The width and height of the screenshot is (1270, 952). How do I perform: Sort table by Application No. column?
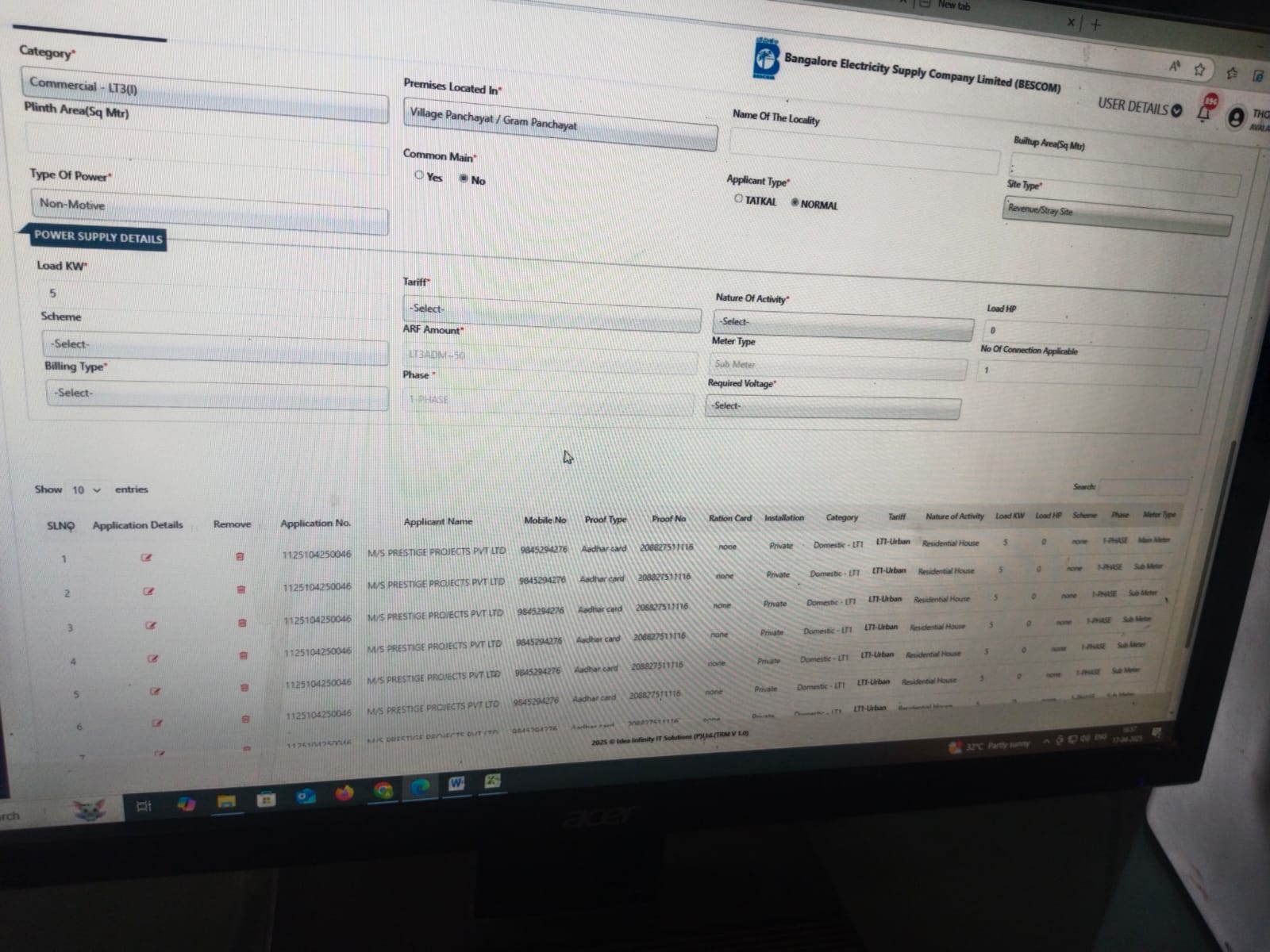[315, 524]
